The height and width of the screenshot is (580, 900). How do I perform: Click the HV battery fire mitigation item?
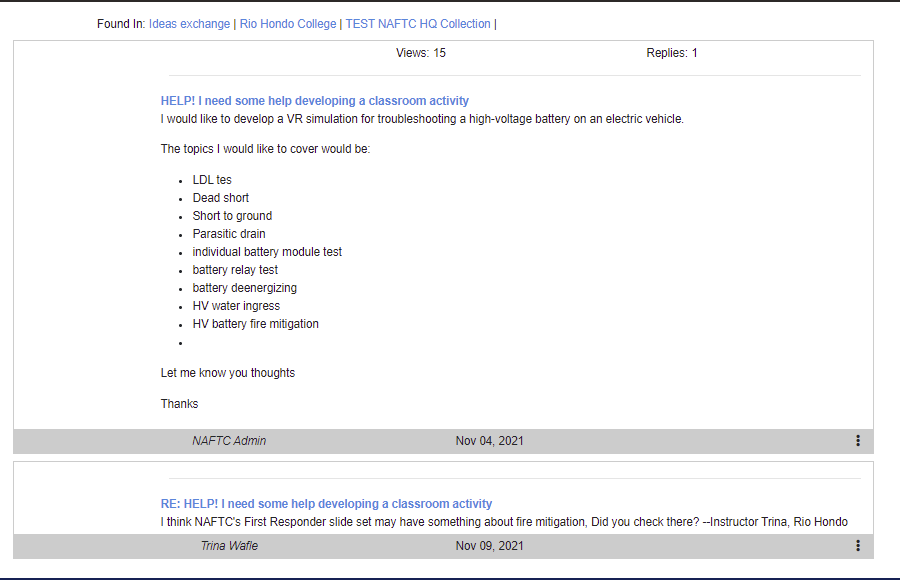coord(255,324)
